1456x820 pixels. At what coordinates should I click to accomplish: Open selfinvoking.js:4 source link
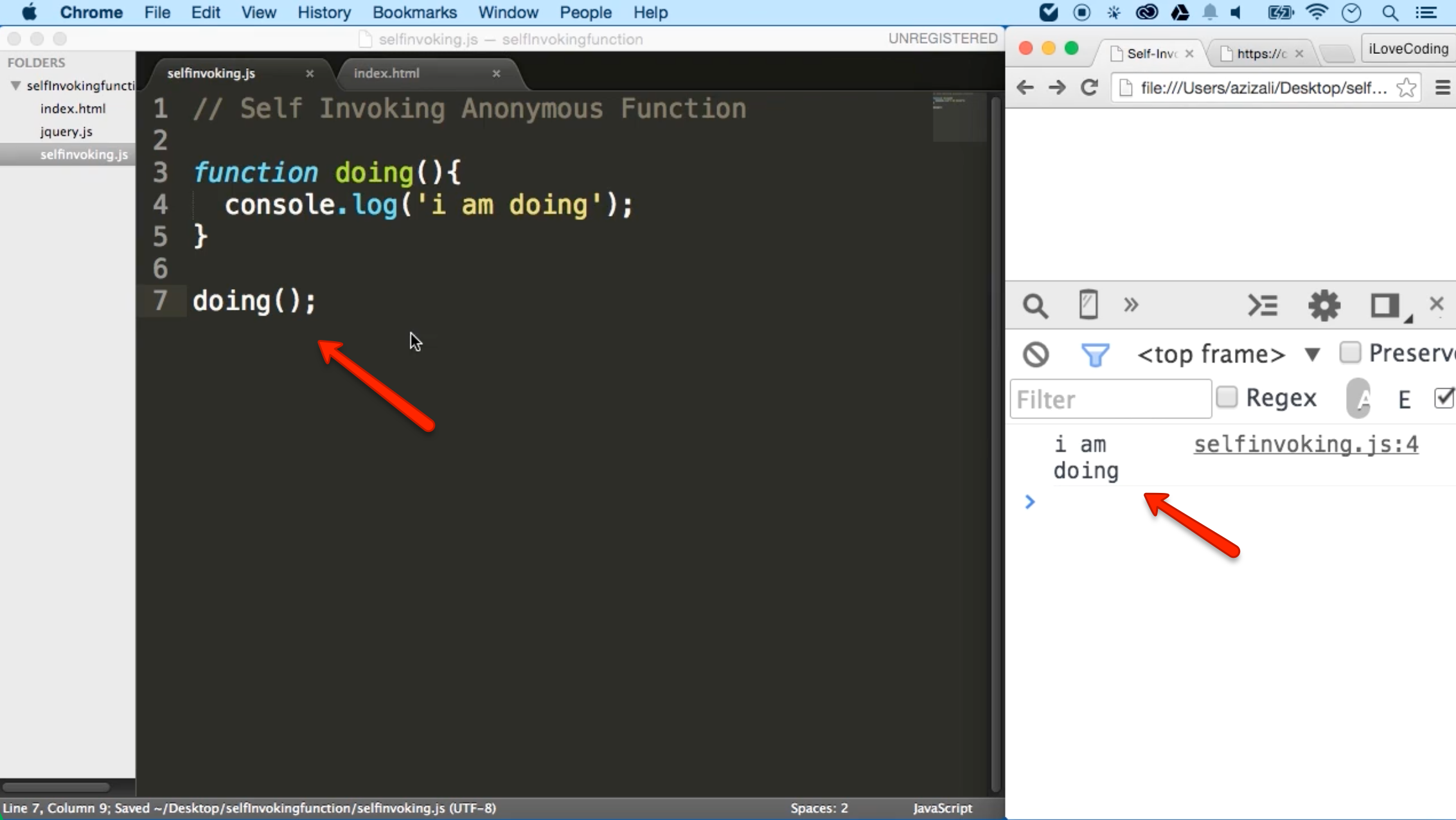coord(1305,444)
